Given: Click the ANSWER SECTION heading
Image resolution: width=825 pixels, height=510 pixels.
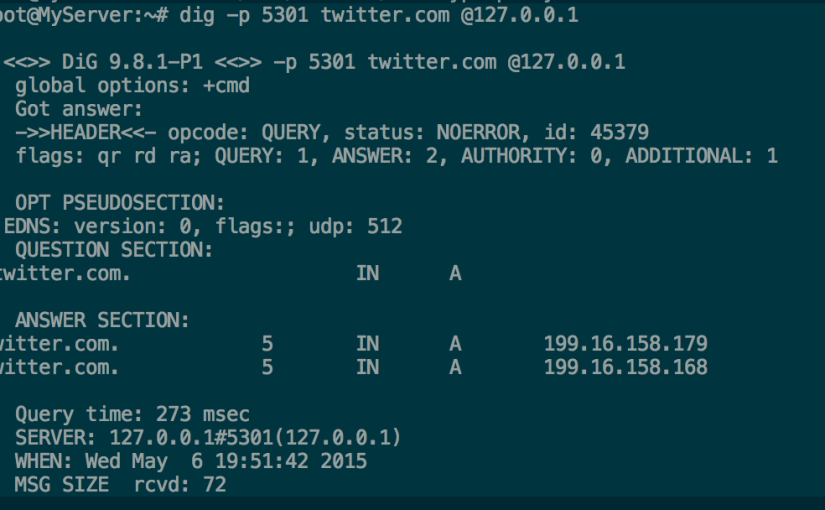Looking at the screenshot, I should (x=102, y=320).
